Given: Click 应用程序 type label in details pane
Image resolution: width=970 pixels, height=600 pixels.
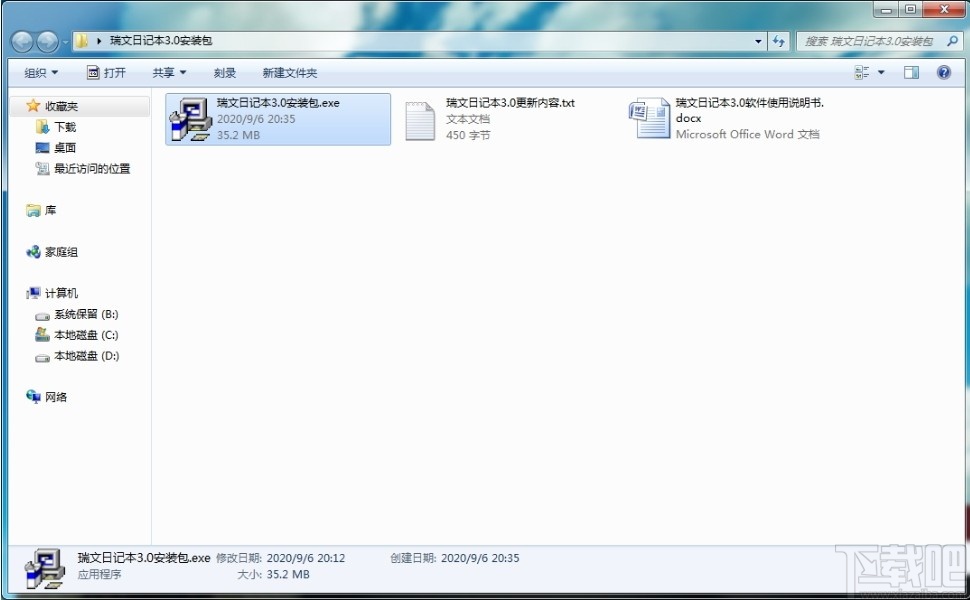Looking at the screenshot, I should pyautogui.click(x=100, y=575).
